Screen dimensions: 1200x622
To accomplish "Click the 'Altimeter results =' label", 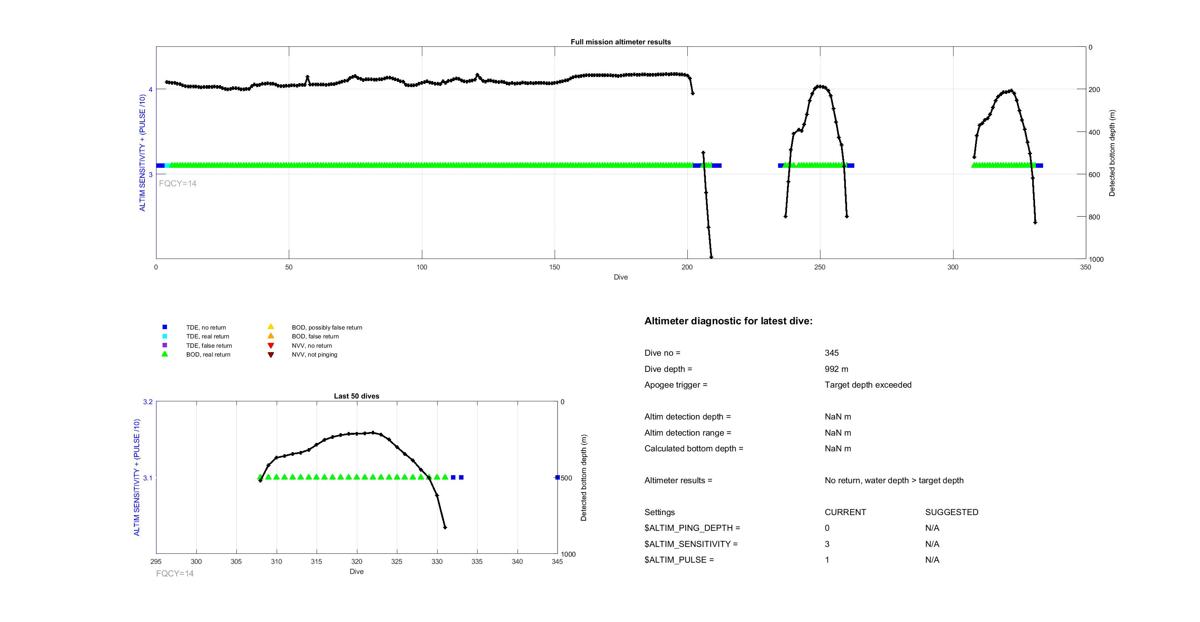I will tap(678, 481).
